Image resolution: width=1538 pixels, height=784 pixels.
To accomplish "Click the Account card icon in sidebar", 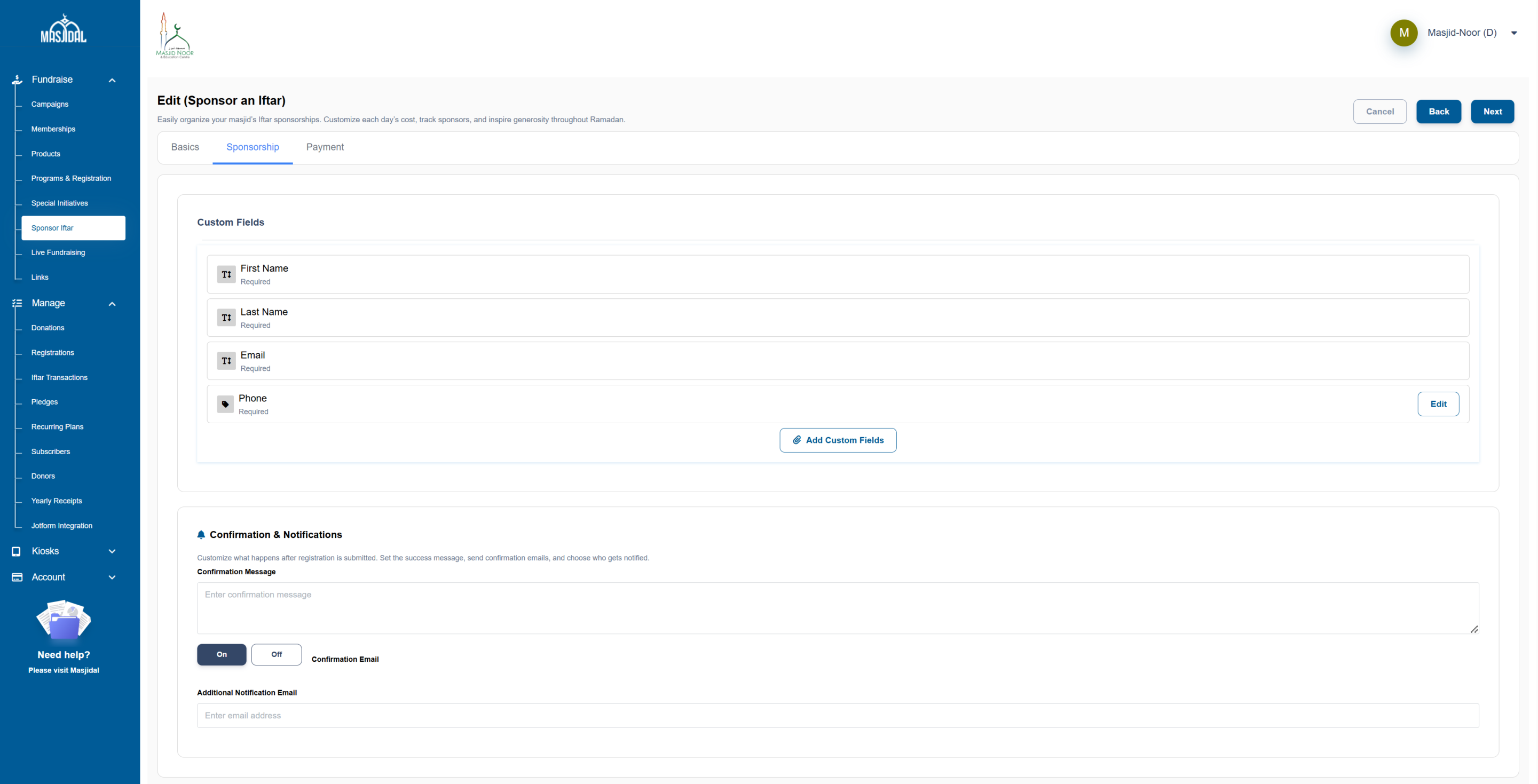I will coord(17,577).
